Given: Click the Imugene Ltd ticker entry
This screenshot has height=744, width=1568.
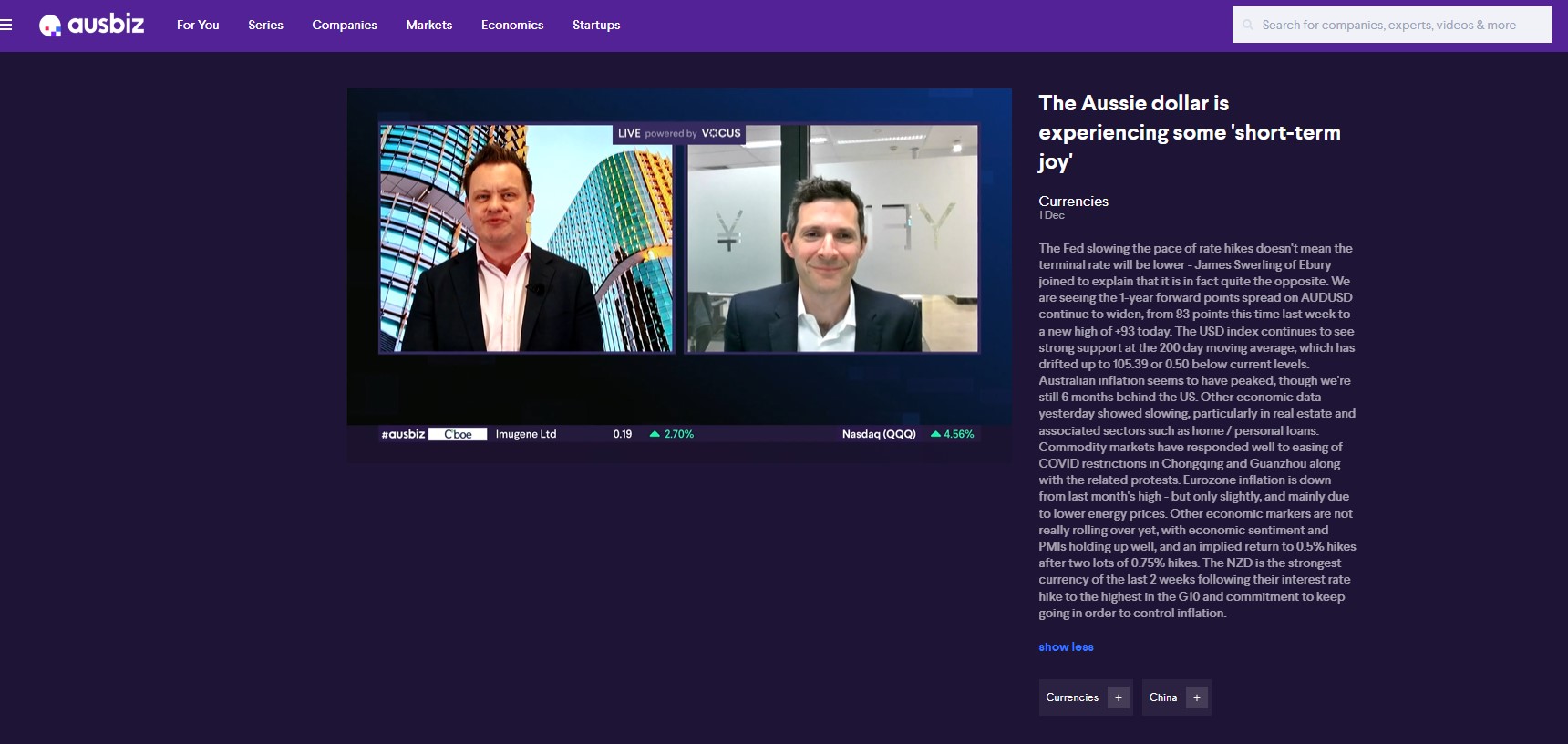Looking at the screenshot, I should [x=526, y=434].
